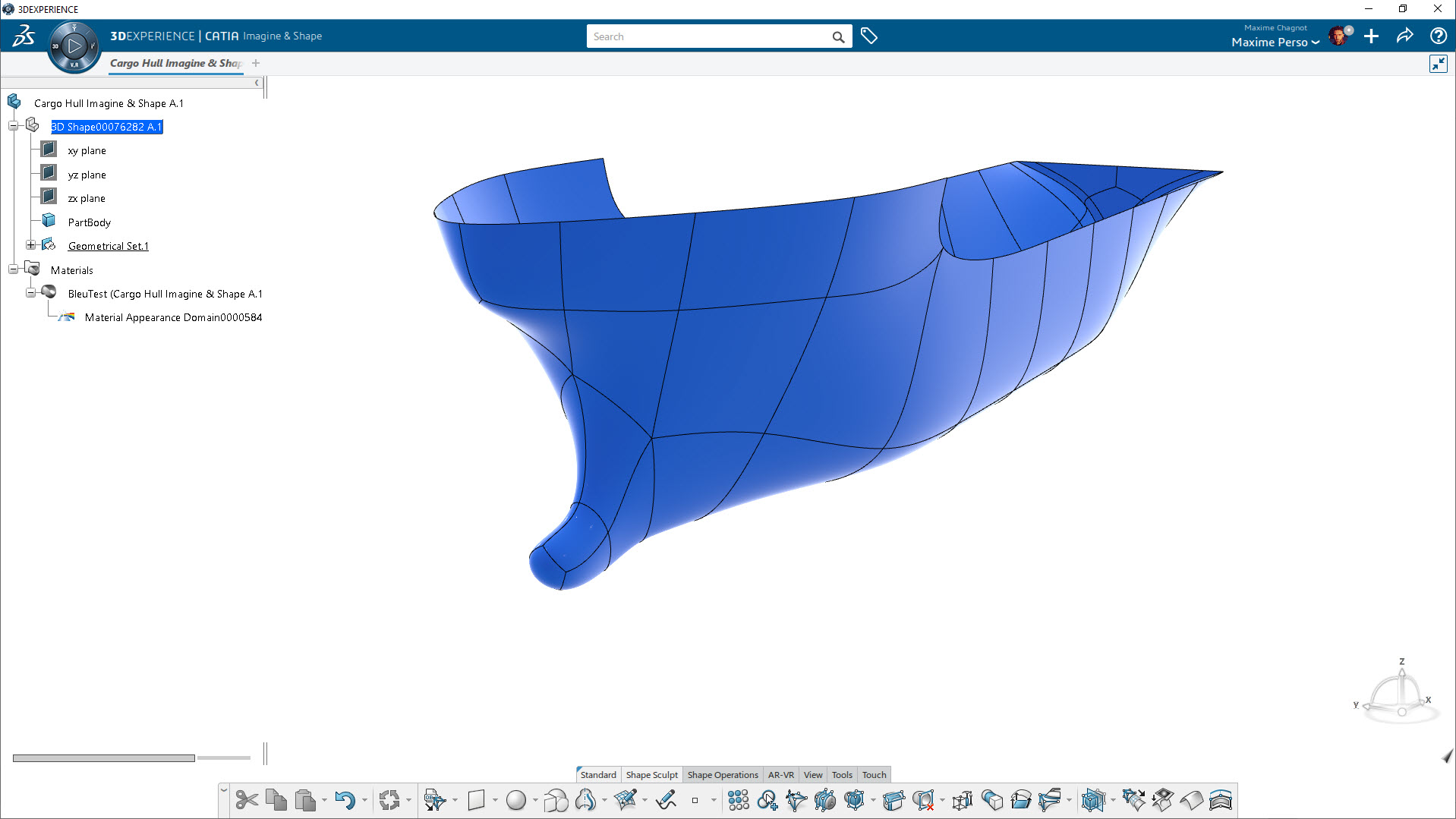Screen dimensions: 1456x819
Task: Select the extrude surface arrows icon
Action: (x=1021, y=800)
